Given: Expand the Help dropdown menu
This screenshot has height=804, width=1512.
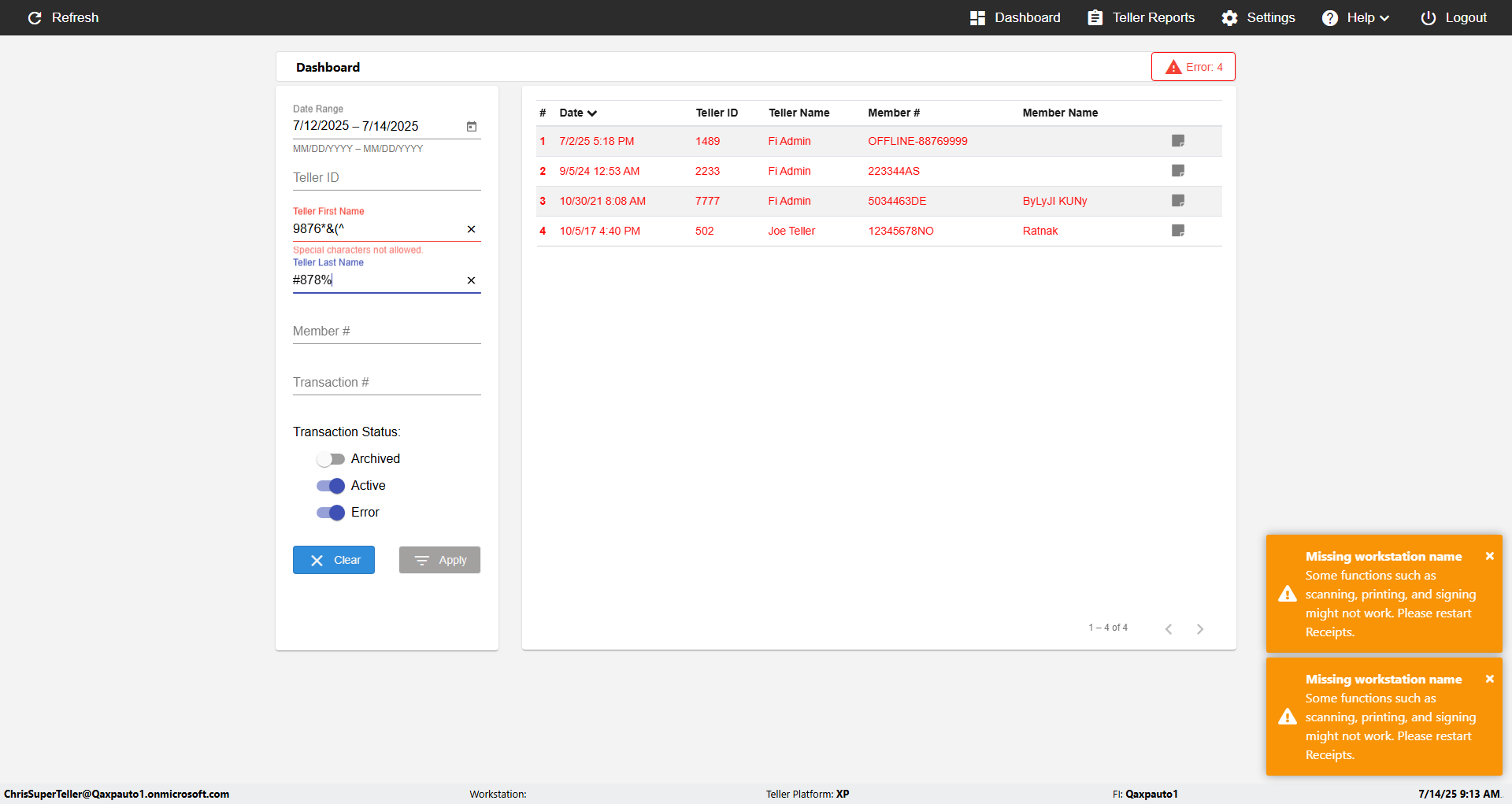Looking at the screenshot, I should click(x=1356, y=17).
